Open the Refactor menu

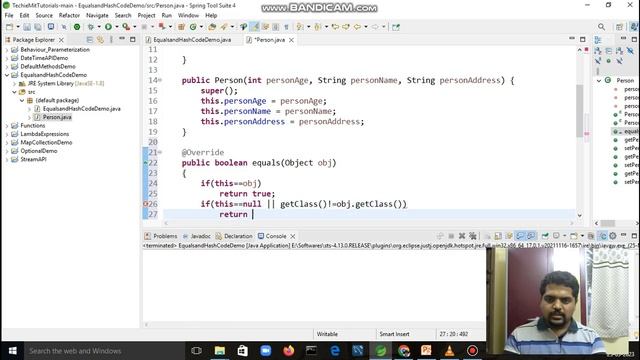point(69,15)
